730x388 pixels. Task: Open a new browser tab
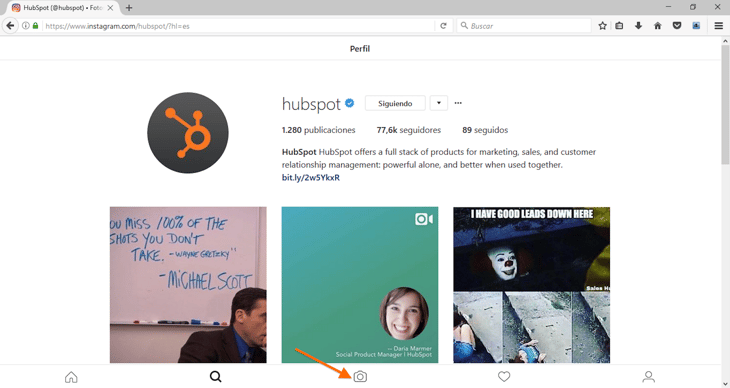tap(129, 8)
